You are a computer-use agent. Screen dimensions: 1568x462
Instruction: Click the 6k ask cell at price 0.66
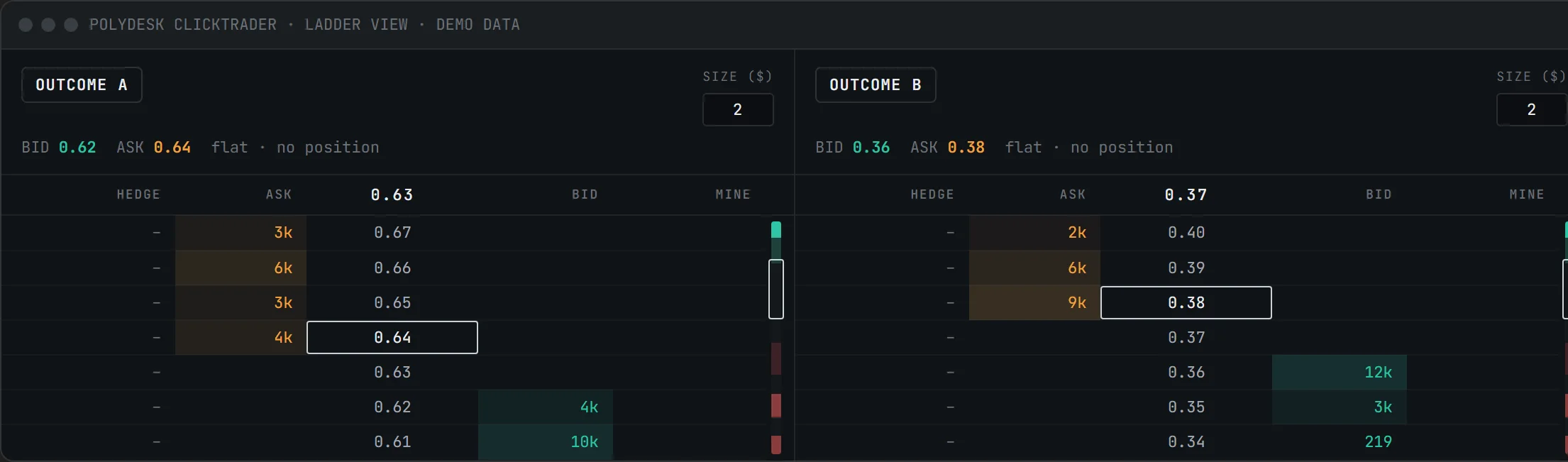pyautogui.click(x=241, y=268)
